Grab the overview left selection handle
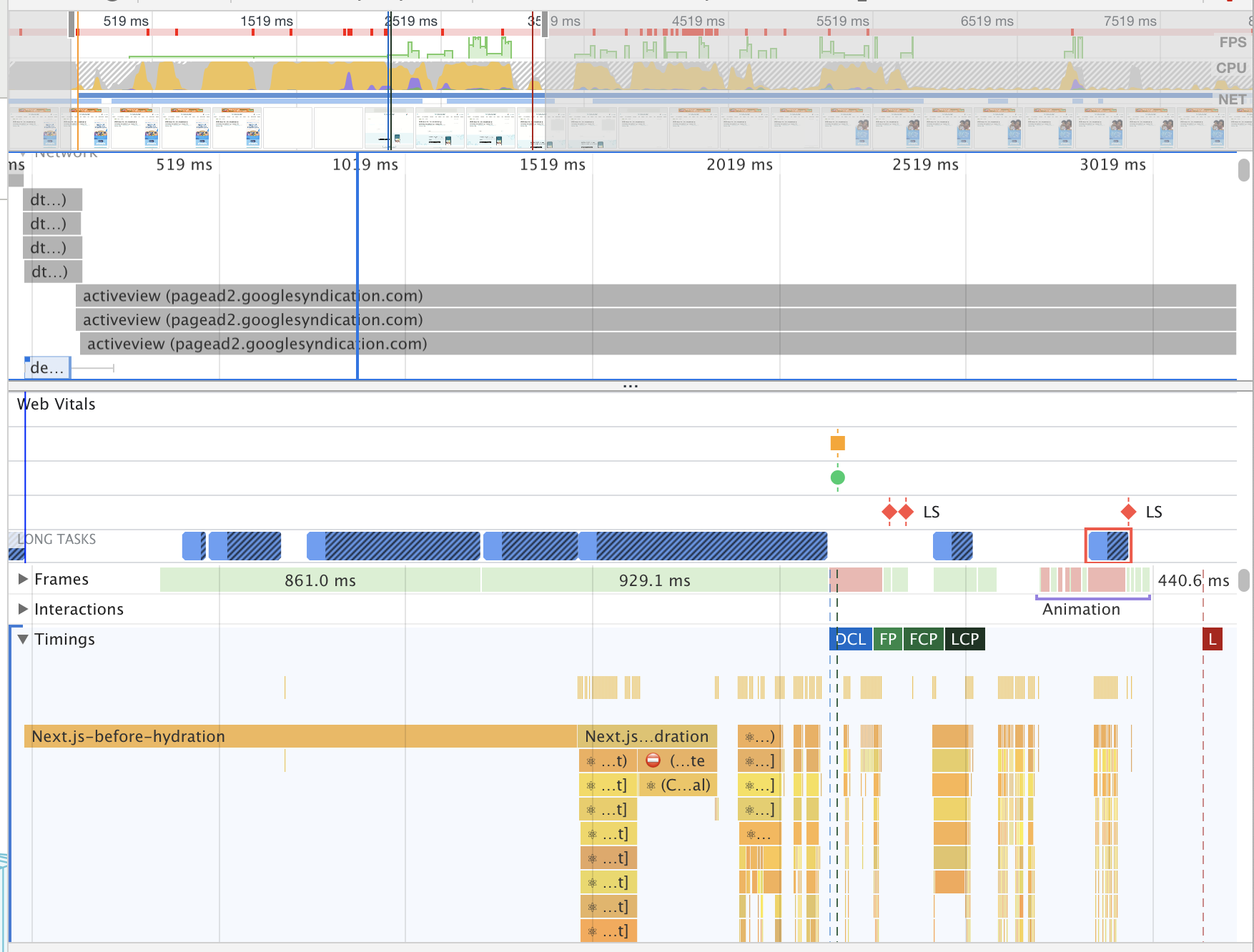 [71, 24]
